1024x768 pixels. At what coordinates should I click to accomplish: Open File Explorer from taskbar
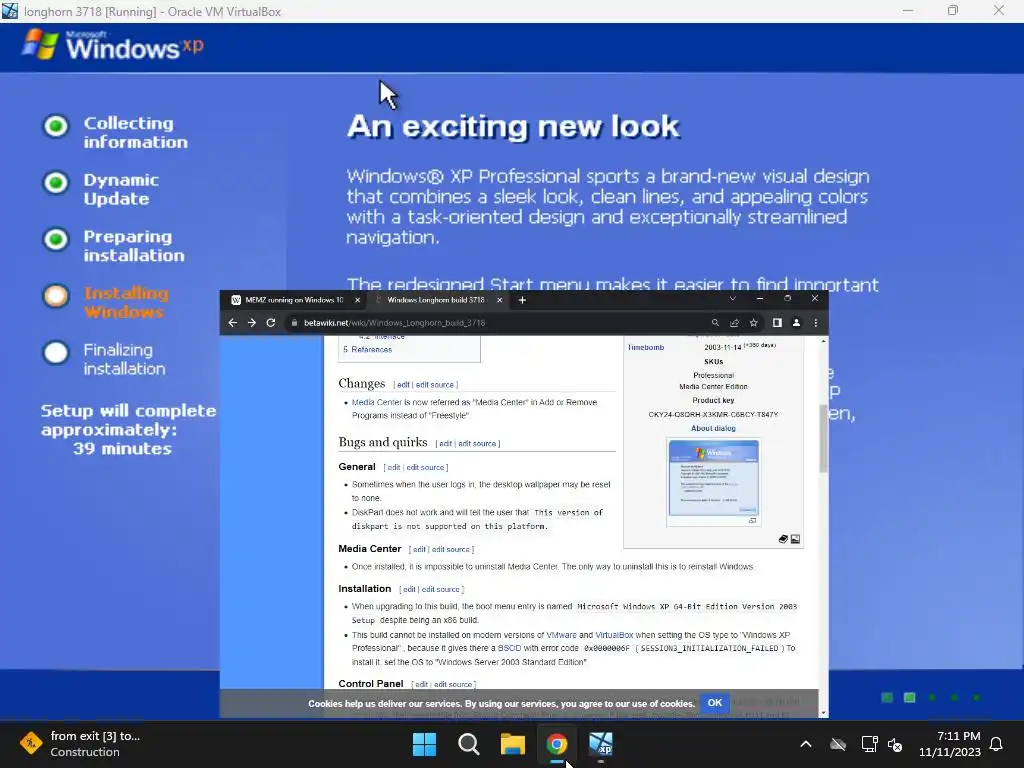point(513,744)
